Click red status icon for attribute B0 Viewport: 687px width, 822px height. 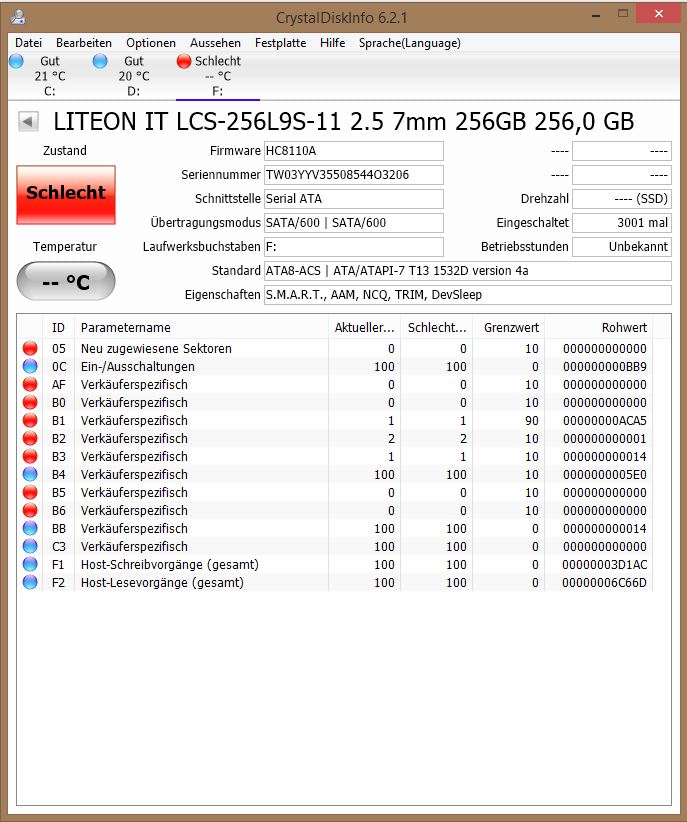(x=30, y=403)
